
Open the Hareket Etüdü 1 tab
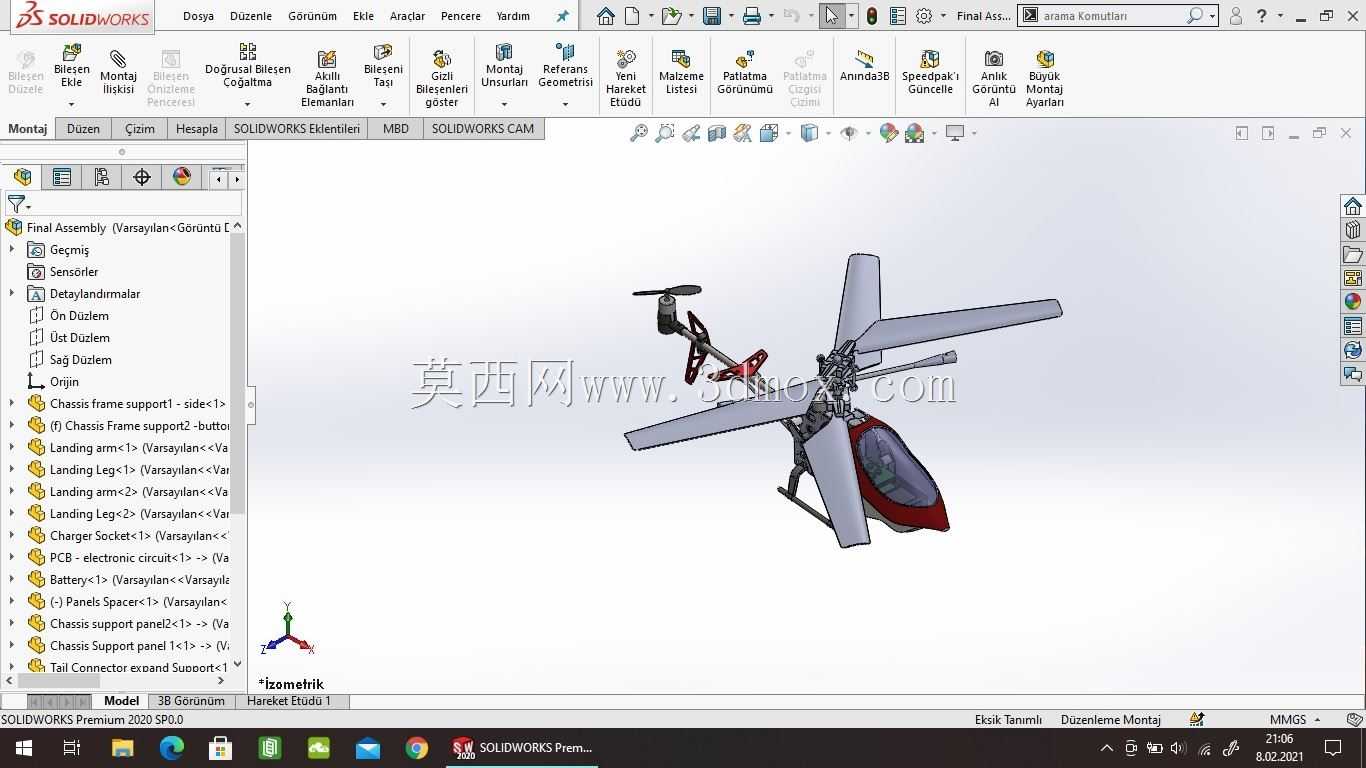tap(289, 701)
